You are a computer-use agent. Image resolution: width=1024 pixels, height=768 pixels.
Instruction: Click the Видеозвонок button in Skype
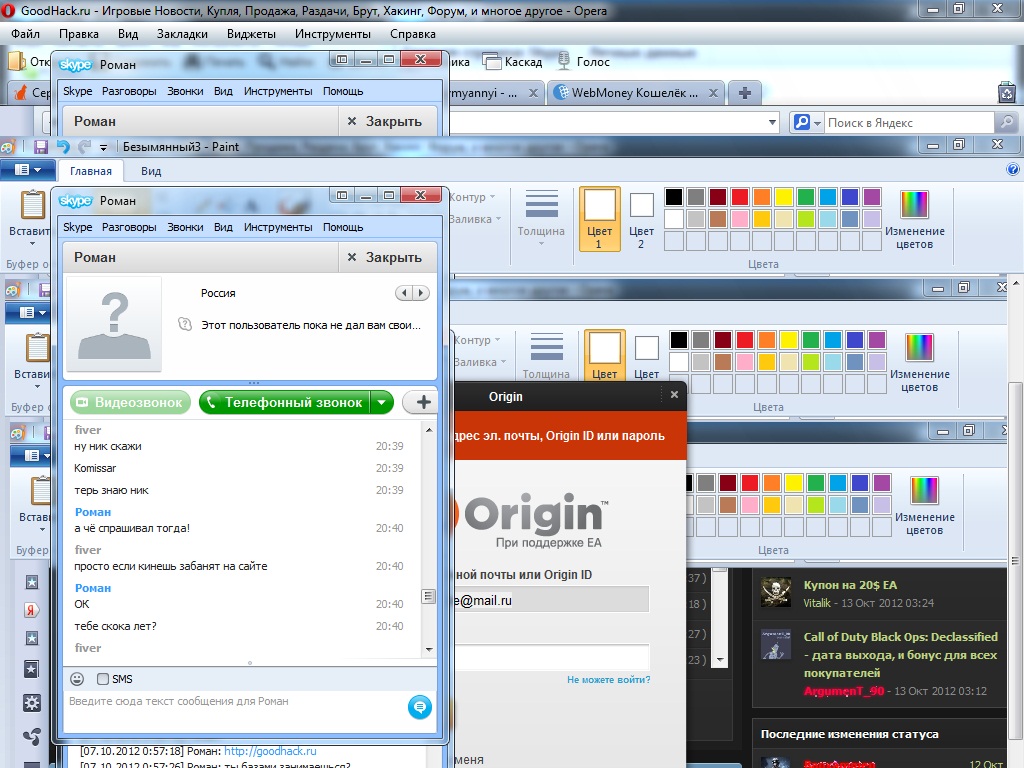click(130, 402)
